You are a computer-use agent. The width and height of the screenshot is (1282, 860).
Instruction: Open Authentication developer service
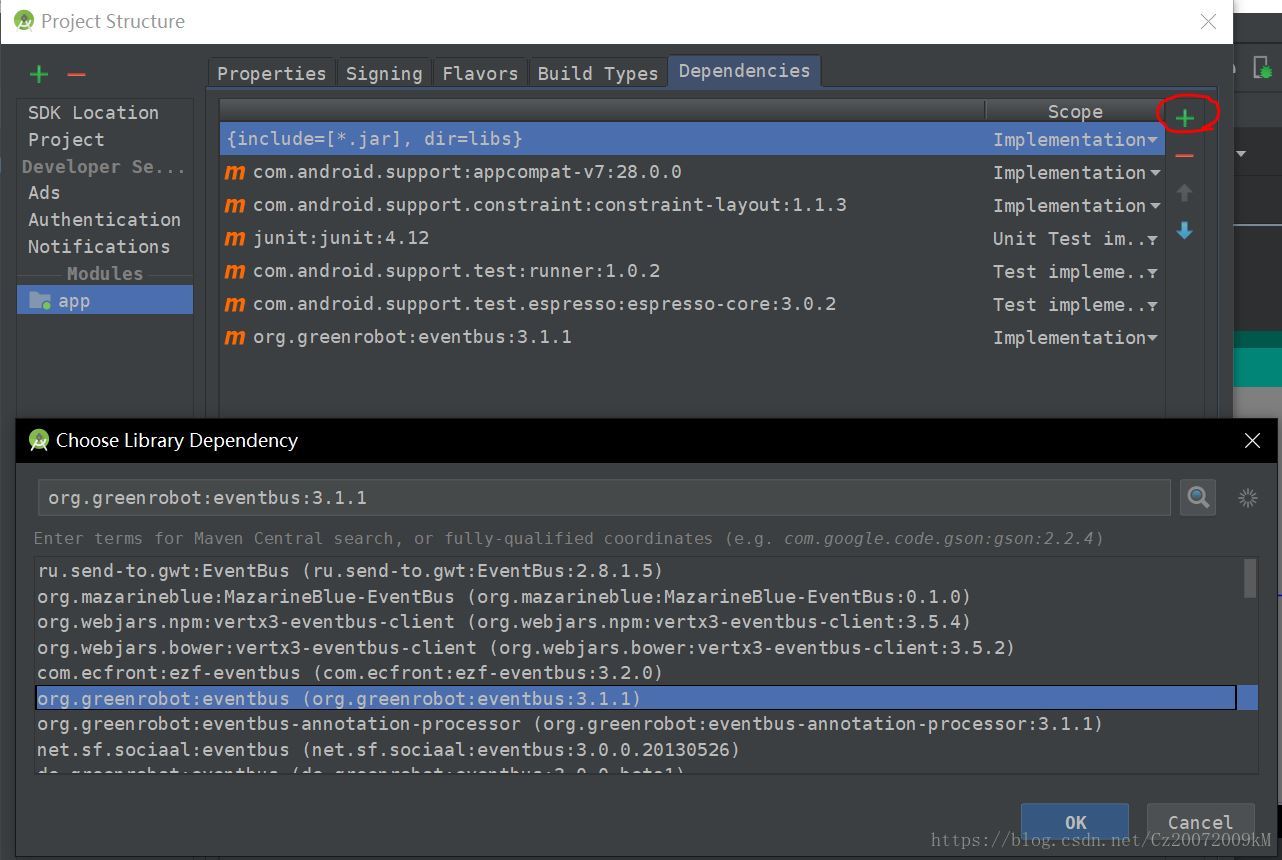coord(104,219)
